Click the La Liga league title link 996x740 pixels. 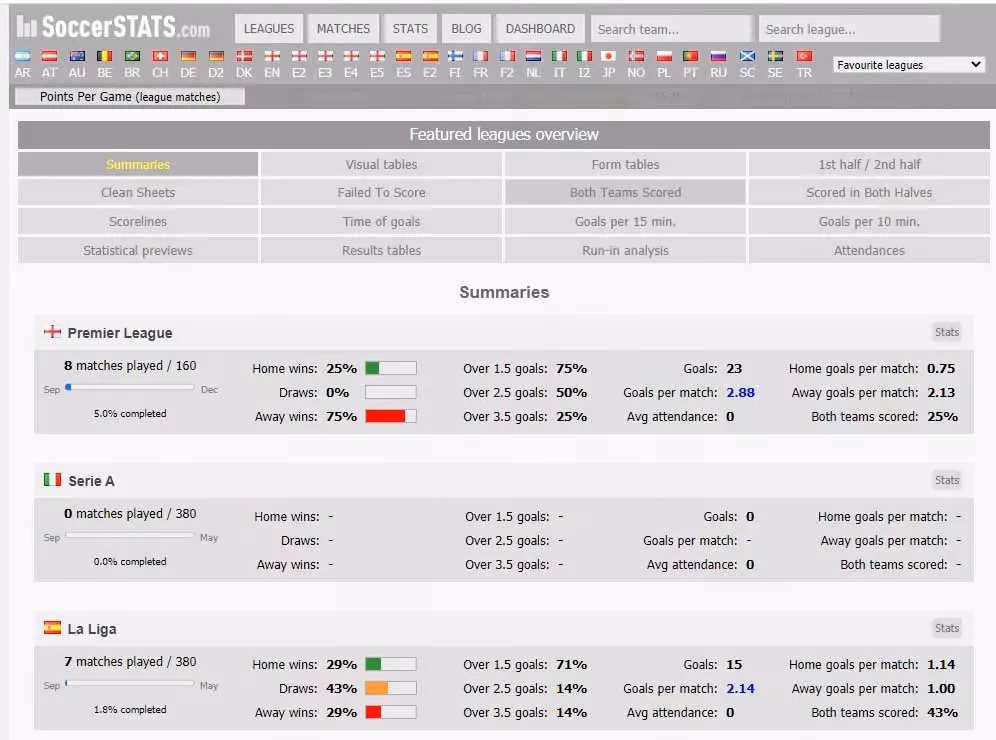[91, 629]
